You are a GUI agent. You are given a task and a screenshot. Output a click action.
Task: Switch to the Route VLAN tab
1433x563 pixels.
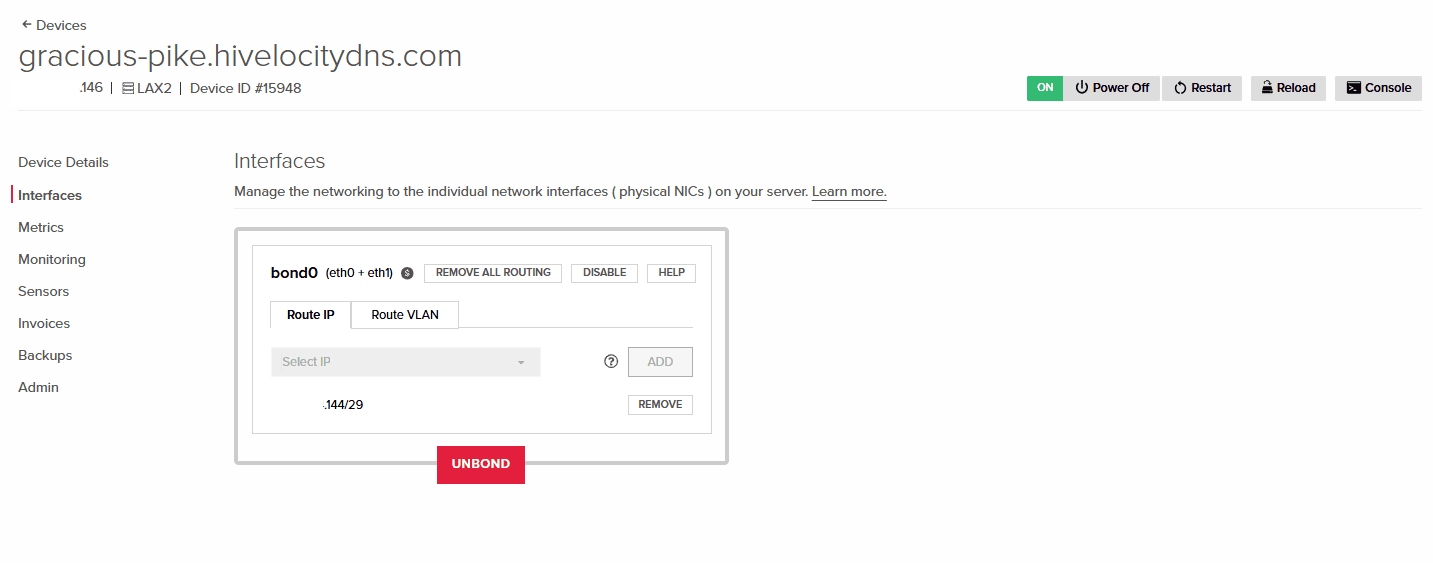[x=405, y=315]
